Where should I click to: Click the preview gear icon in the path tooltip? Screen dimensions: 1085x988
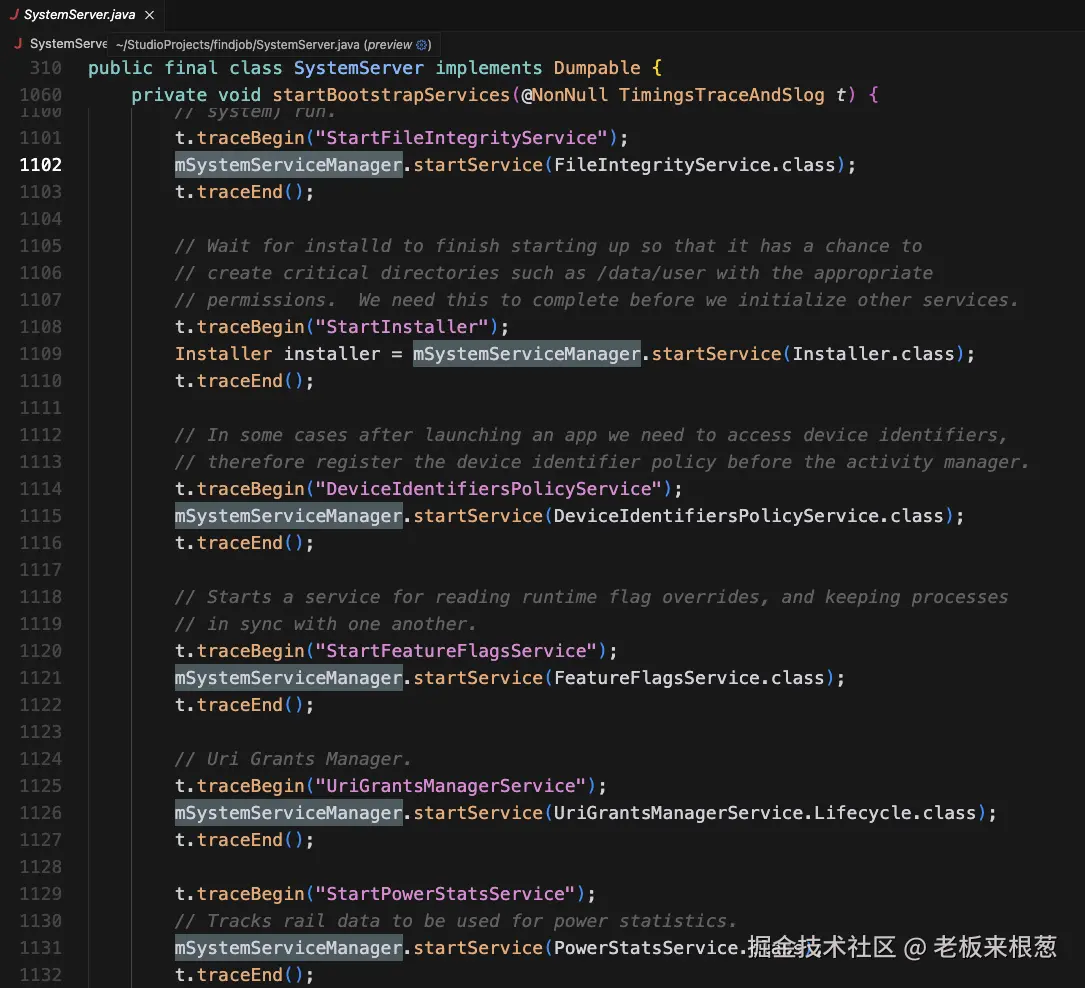pos(421,45)
